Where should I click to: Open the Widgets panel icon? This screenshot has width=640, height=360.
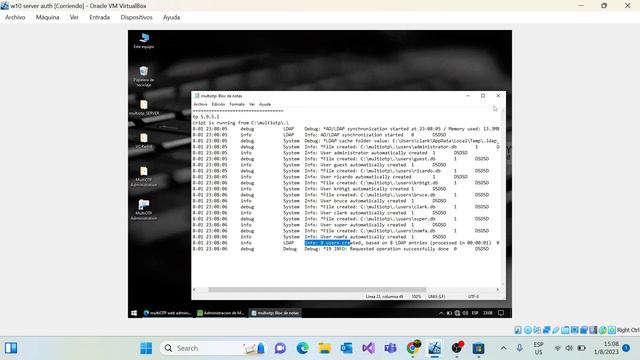point(11,348)
